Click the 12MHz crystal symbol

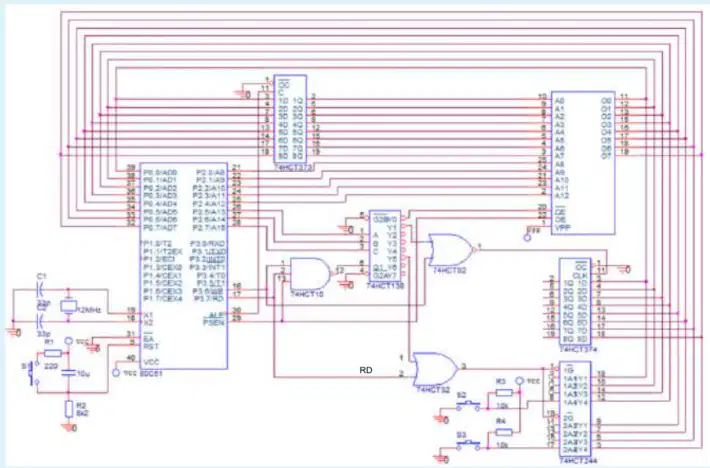(x=68, y=306)
